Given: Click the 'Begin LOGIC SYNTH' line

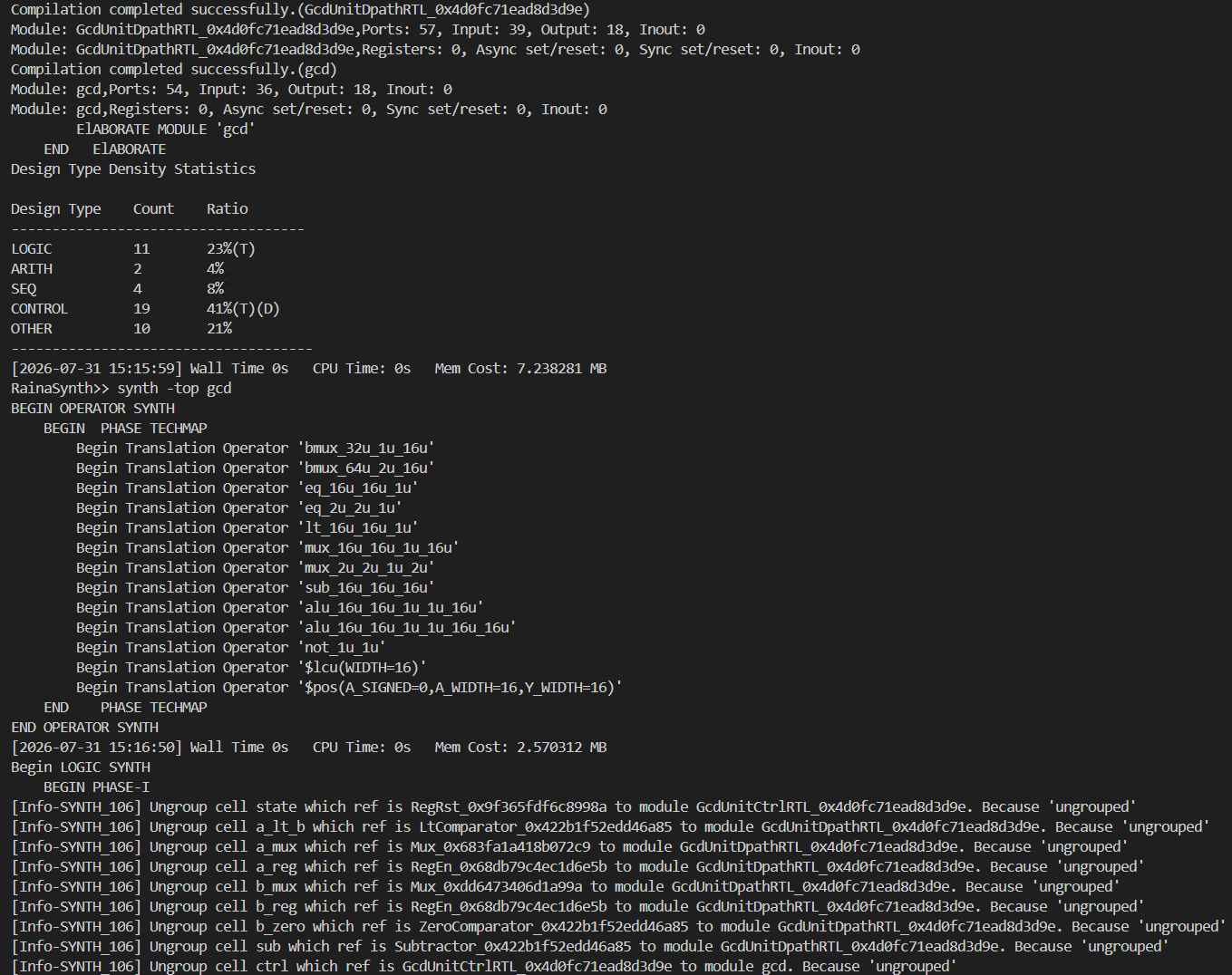Looking at the screenshot, I should coord(81,767).
